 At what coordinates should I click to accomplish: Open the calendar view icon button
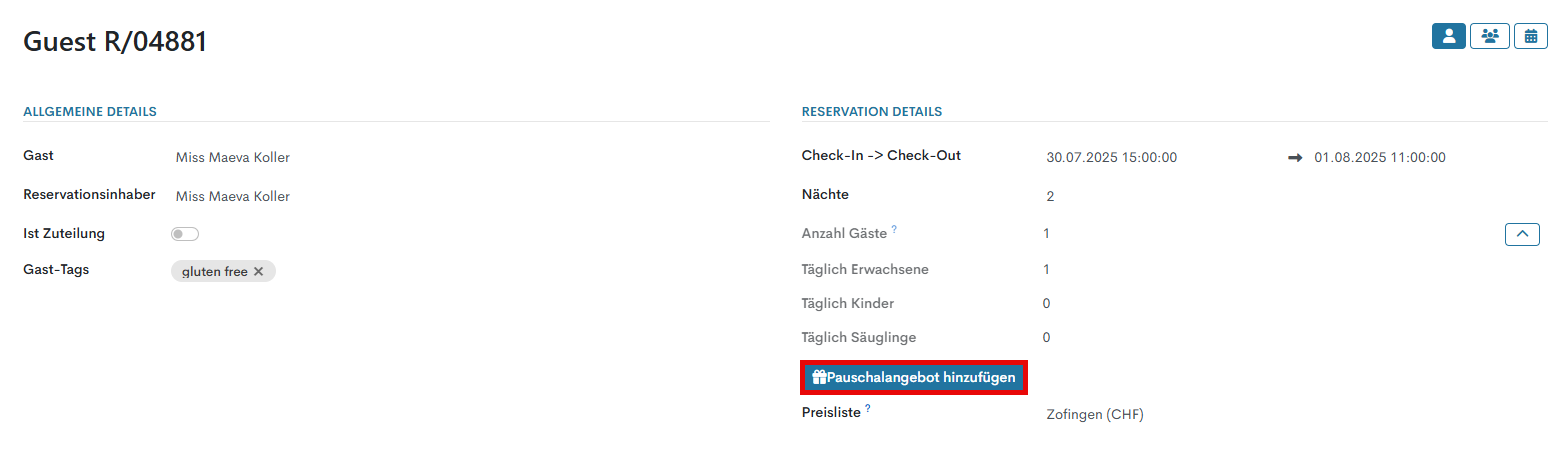coord(1530,36)
